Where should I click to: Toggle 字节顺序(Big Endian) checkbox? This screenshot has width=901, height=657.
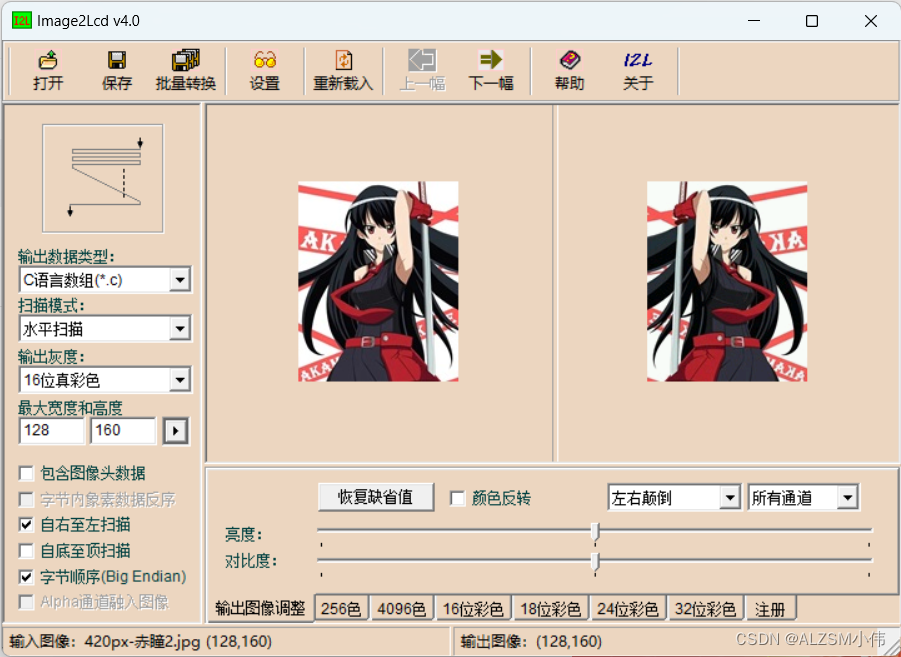tap(26, 576)
